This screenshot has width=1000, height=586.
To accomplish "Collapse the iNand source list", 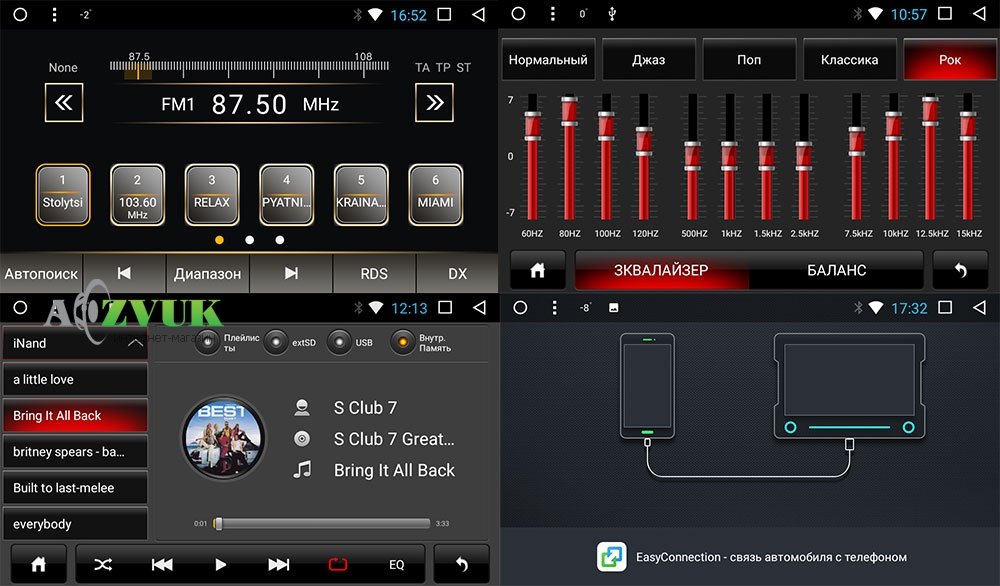I will (x=135, y=343).
